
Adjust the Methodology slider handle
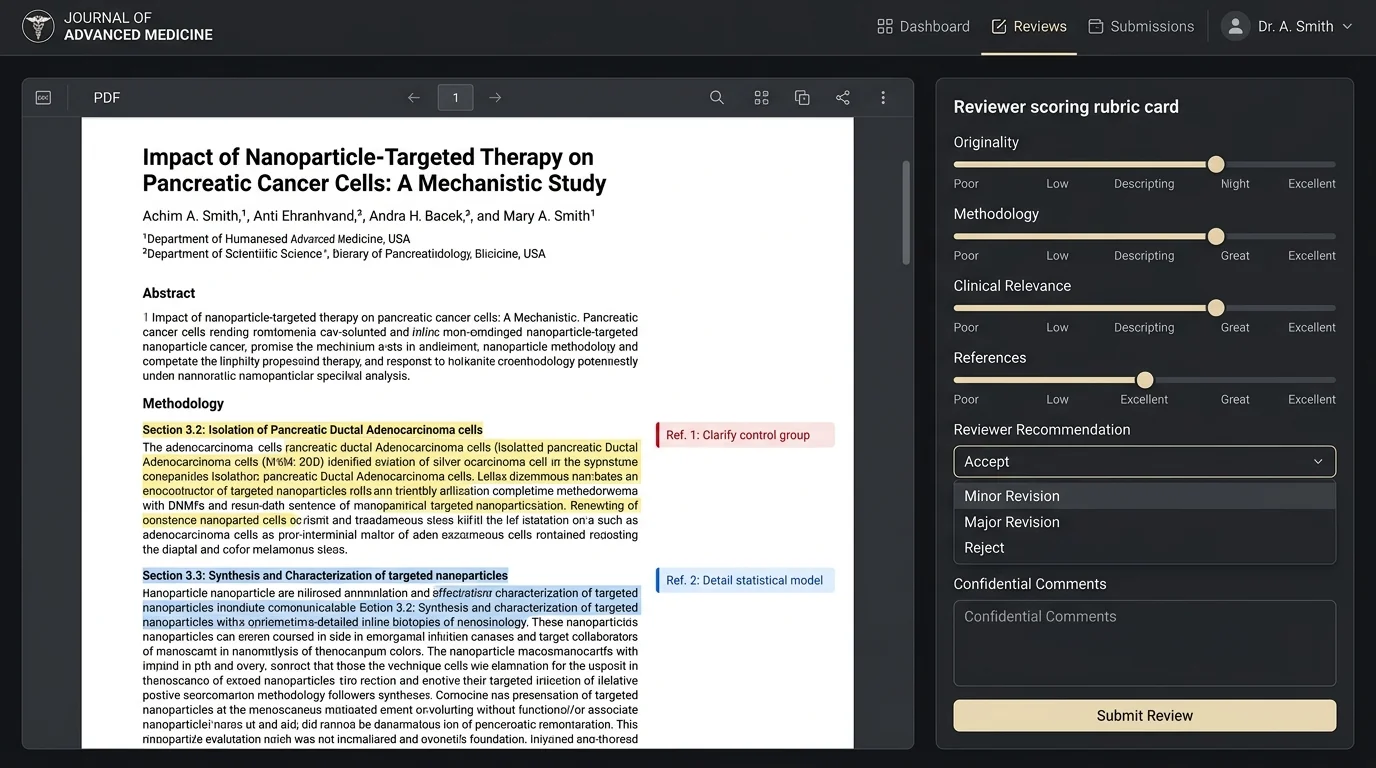1216,236
